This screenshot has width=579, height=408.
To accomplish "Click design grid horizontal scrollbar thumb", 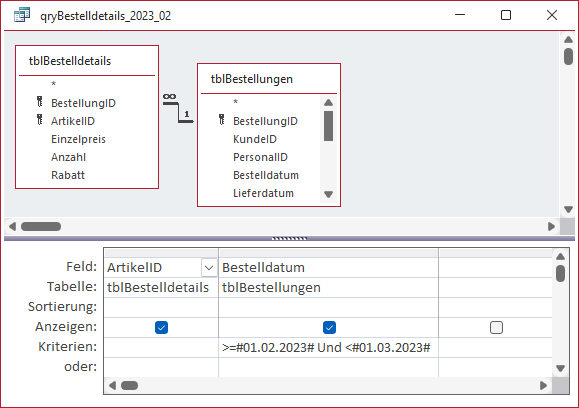I will coord(130,385).
